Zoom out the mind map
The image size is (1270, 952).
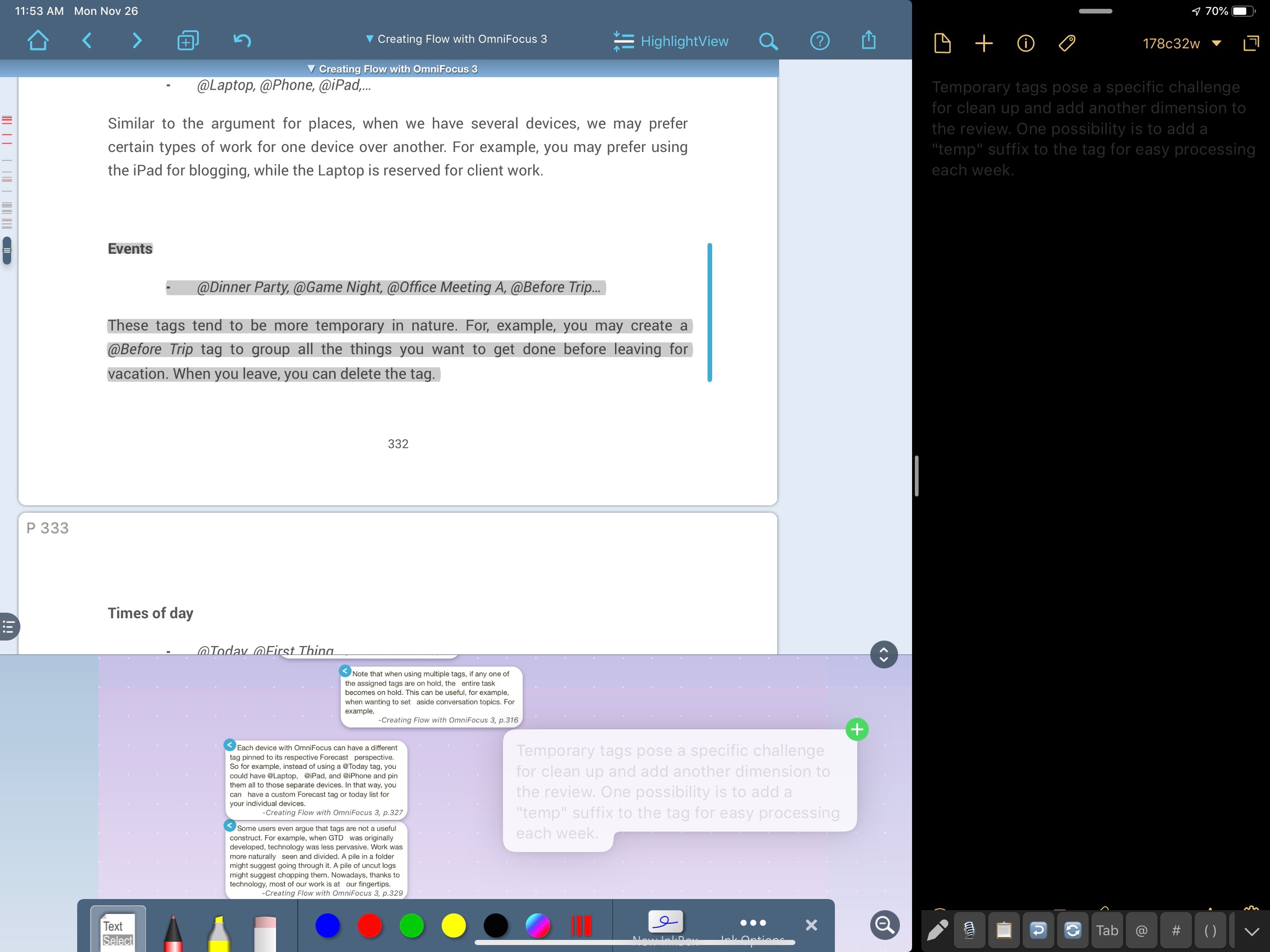point(884,925)
